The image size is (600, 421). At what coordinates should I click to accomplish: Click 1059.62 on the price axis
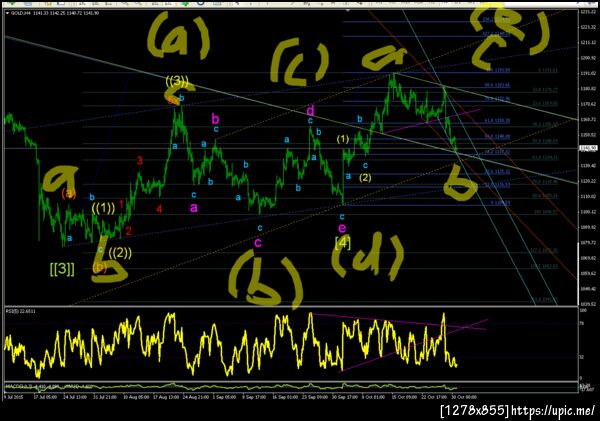(589, 273)
